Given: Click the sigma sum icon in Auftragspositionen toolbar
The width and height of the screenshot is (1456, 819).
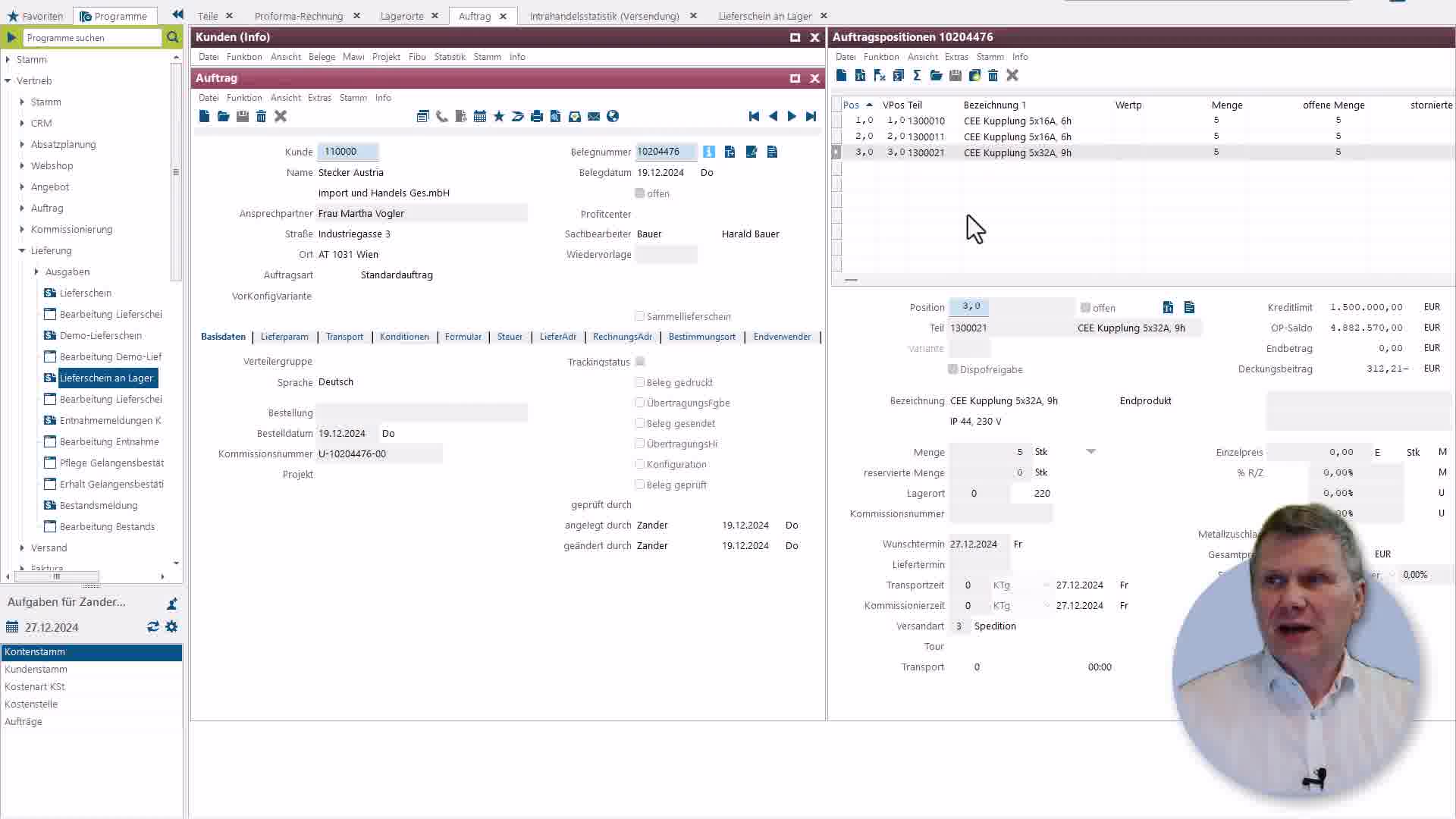Looking at the screenshot, I should (917, 75).
